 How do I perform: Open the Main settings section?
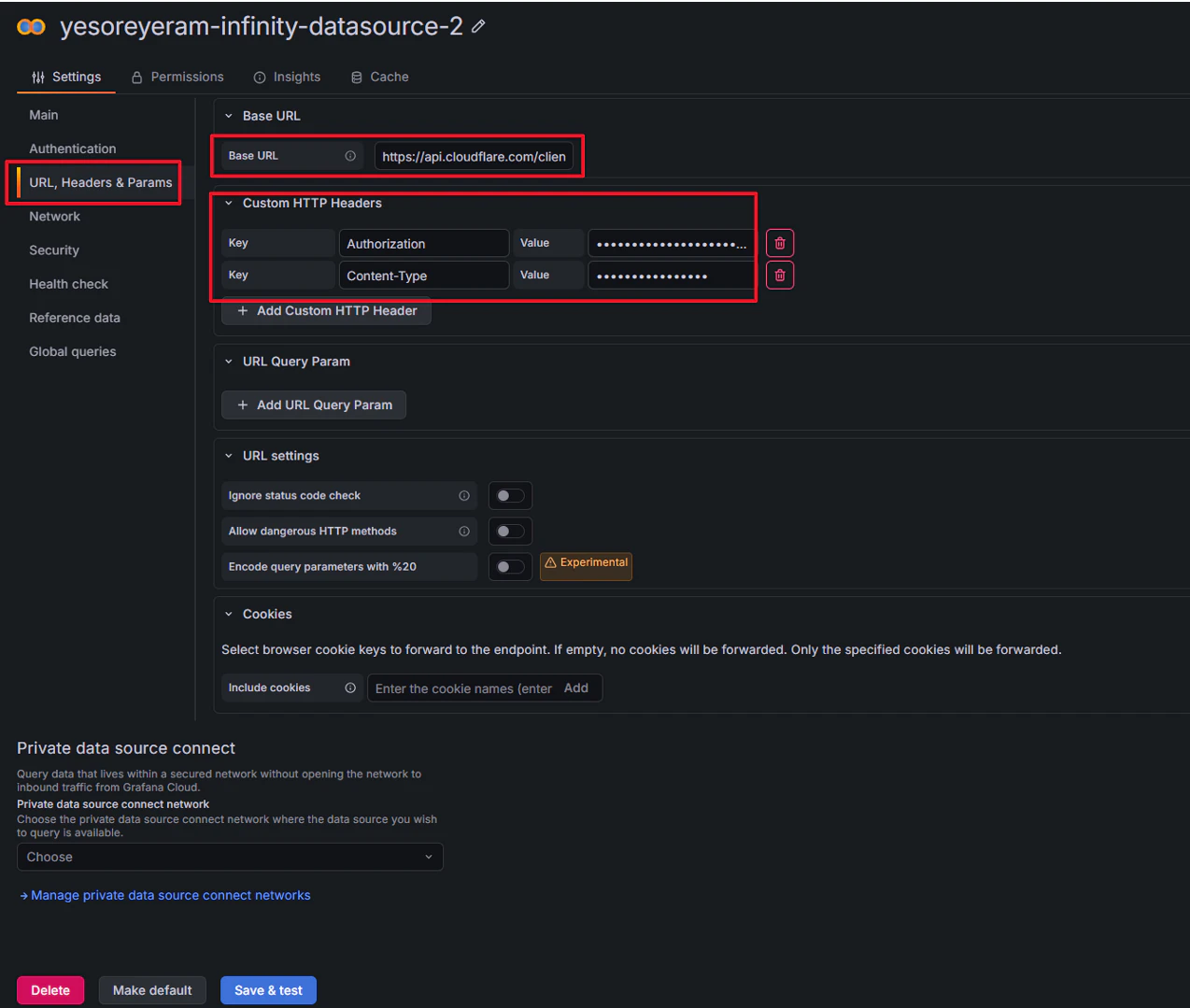44,115
